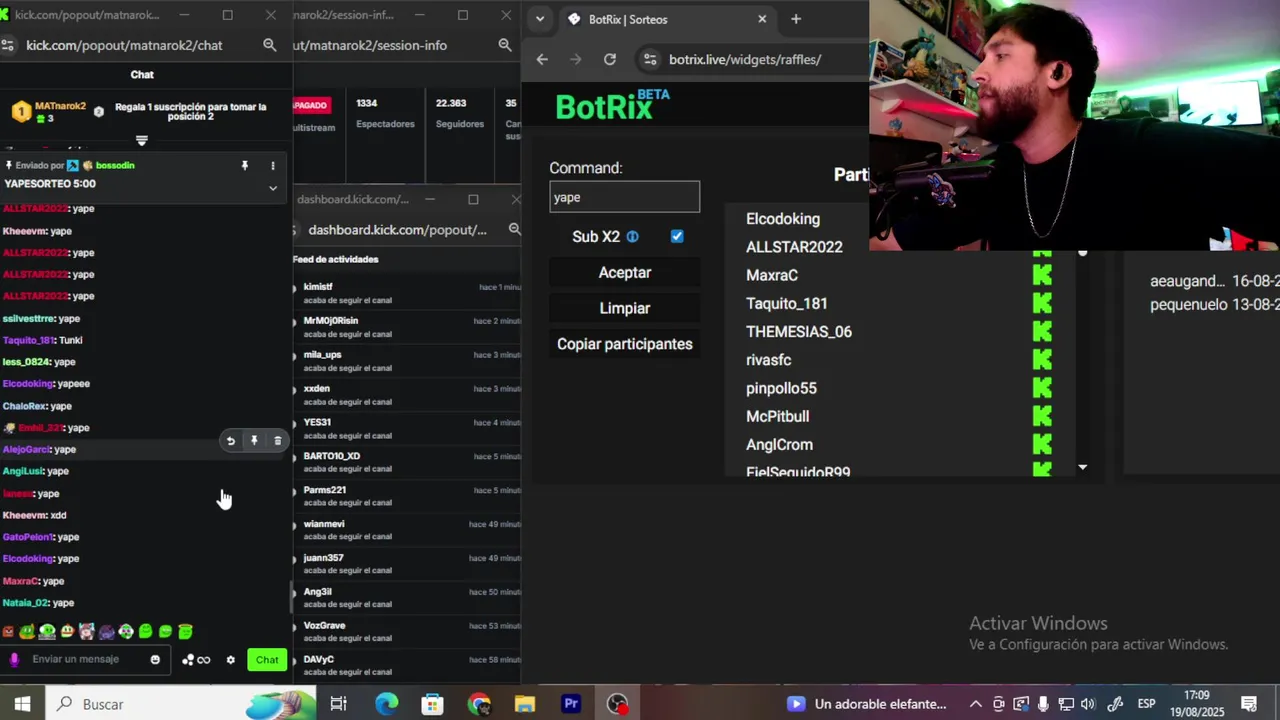This screenshot has width=1280, height=720.
Task: Click the search icon in the session-info window address bar
Action: tap(505, 45)
